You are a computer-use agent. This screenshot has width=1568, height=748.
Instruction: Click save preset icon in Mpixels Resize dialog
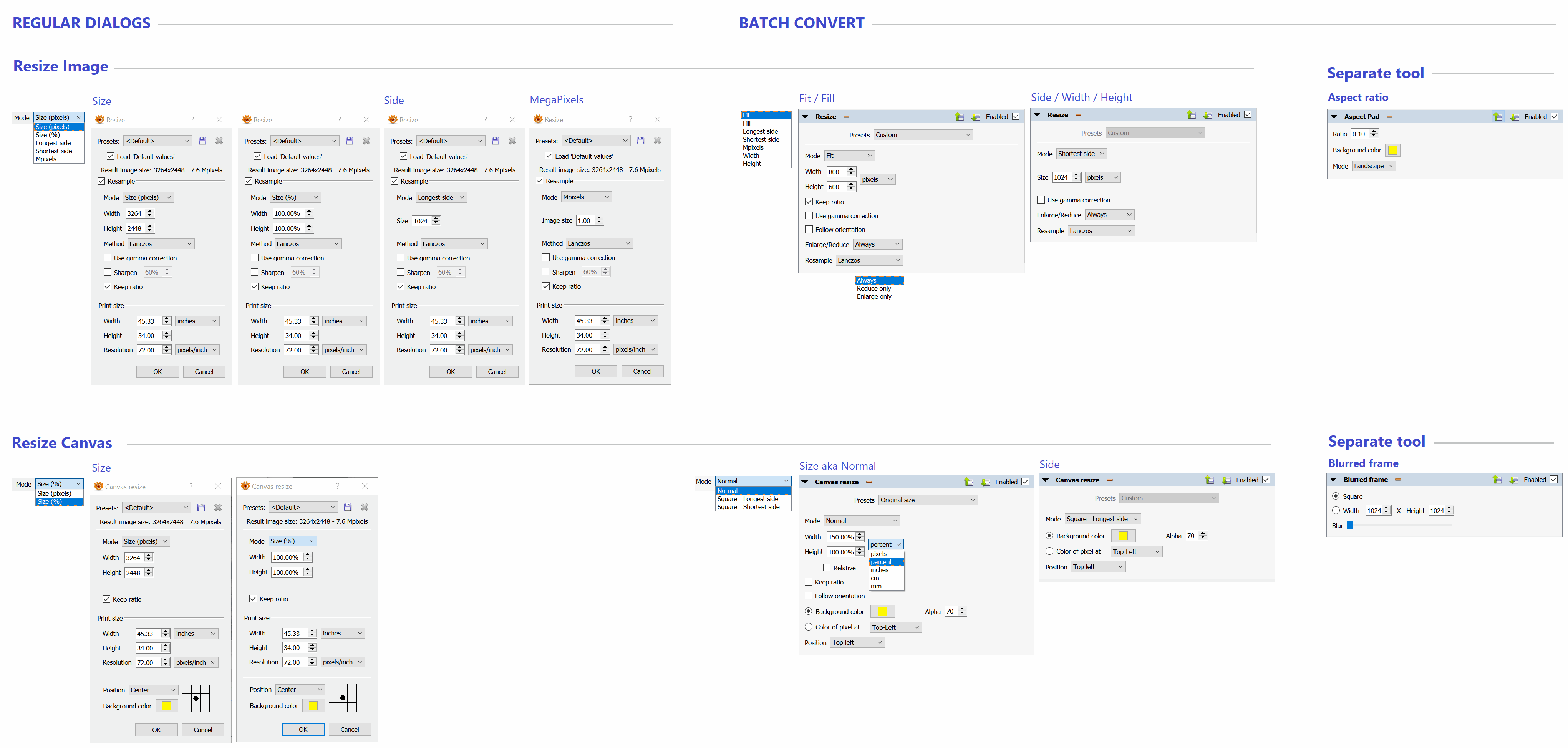640,141
